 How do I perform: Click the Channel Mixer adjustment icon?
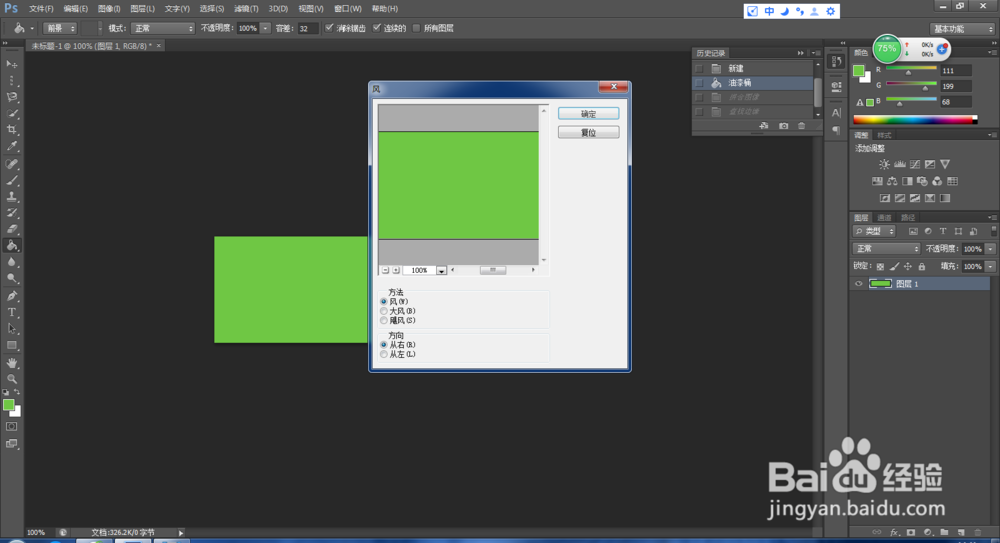(x=937, y=181)
